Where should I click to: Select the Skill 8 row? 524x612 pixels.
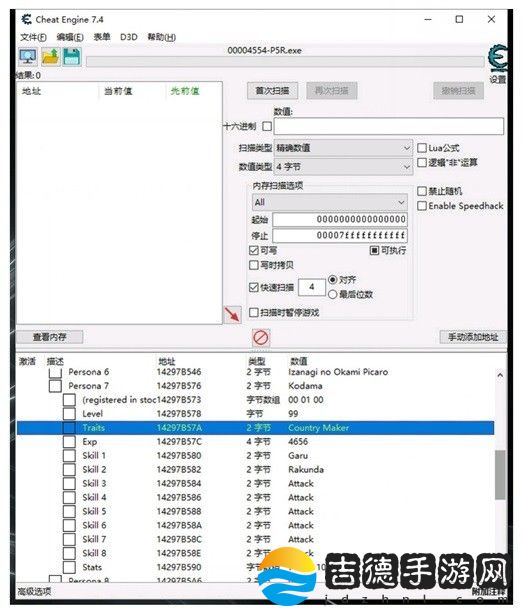coord(256,553)
